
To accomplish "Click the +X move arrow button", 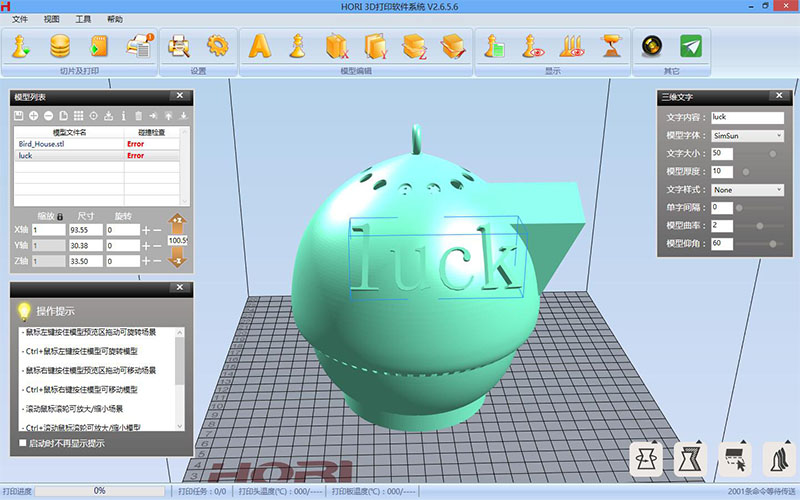I will click(x=177, y=223).
